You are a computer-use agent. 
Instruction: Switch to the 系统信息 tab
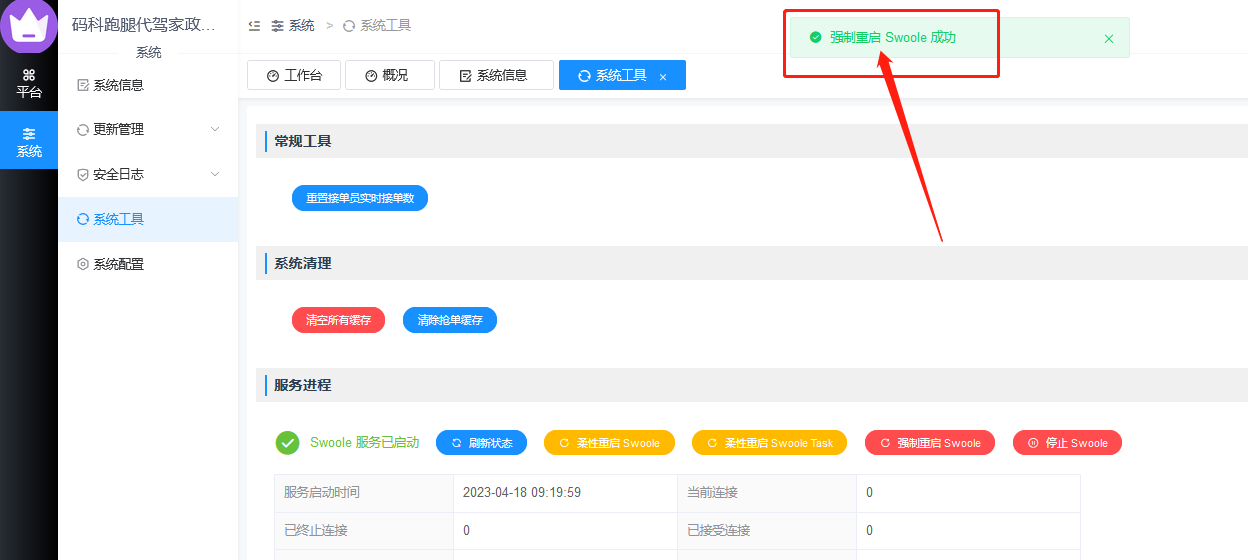(x=496, y=75)
